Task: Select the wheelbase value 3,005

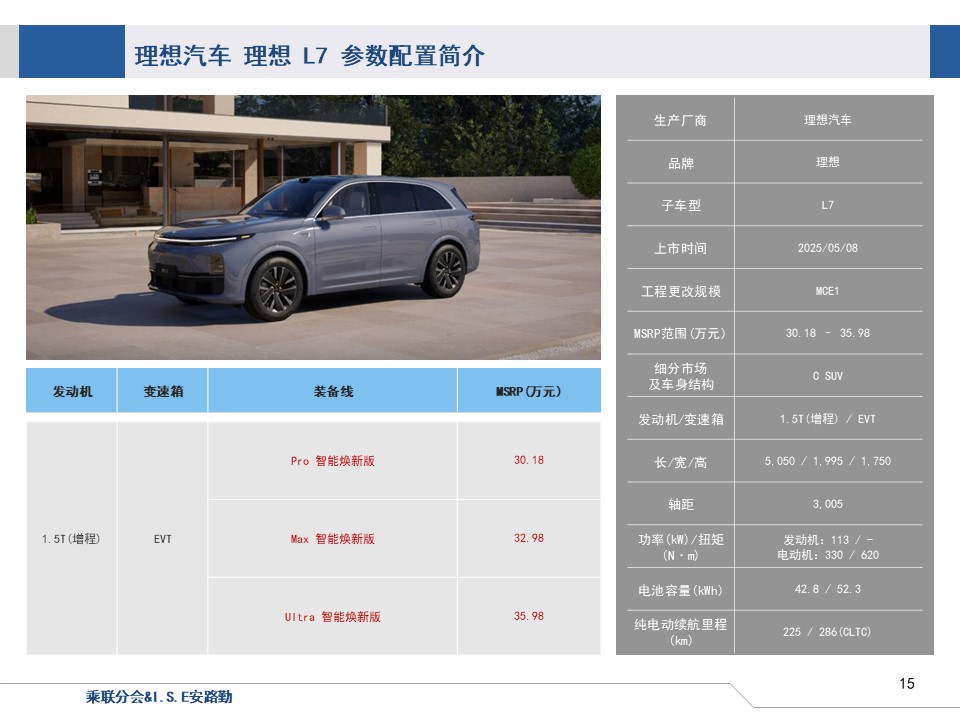Action: coord(828,504)
